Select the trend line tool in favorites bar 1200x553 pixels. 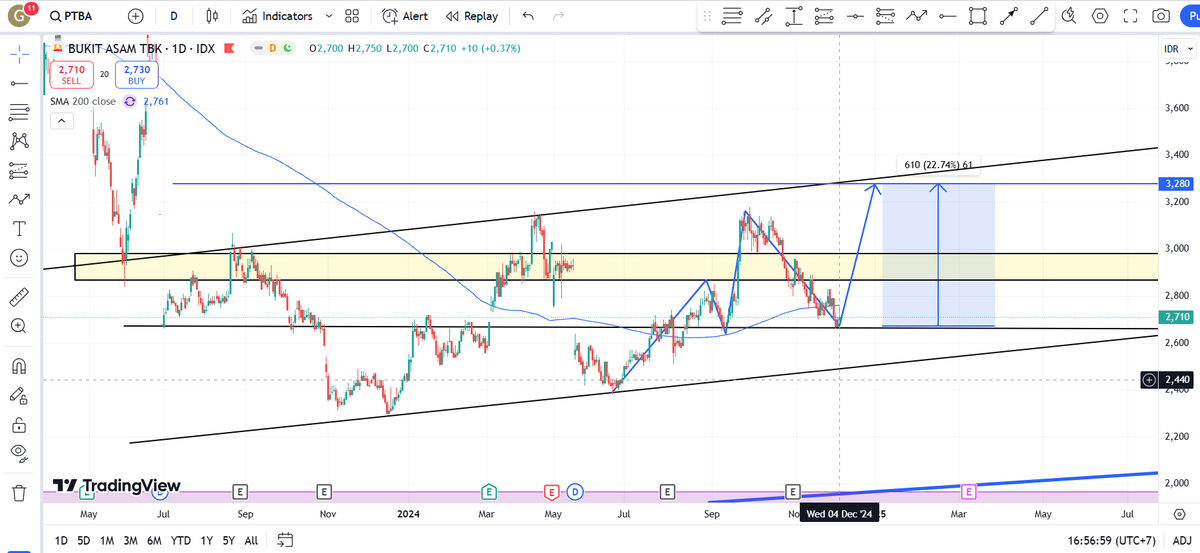tap(1040, 16)
